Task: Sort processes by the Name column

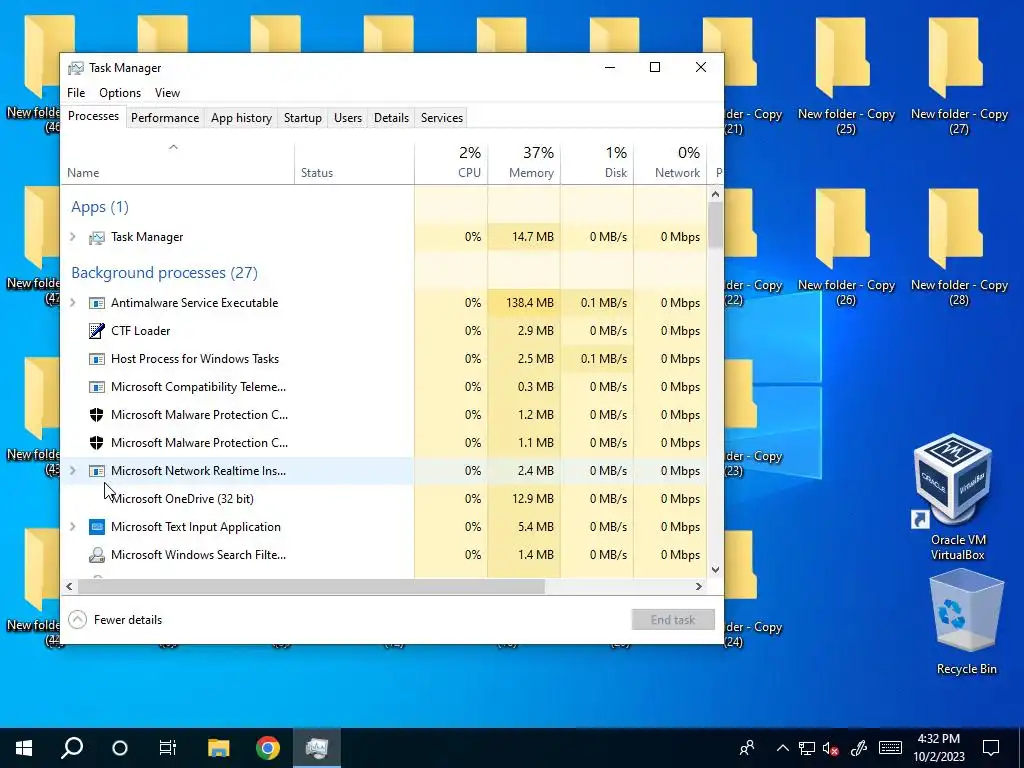Action: coord(177,163)
